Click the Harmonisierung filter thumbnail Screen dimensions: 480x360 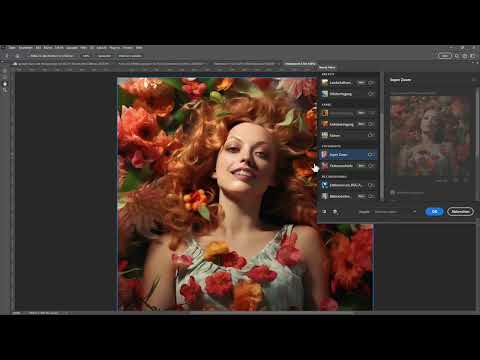coord(325,113)
